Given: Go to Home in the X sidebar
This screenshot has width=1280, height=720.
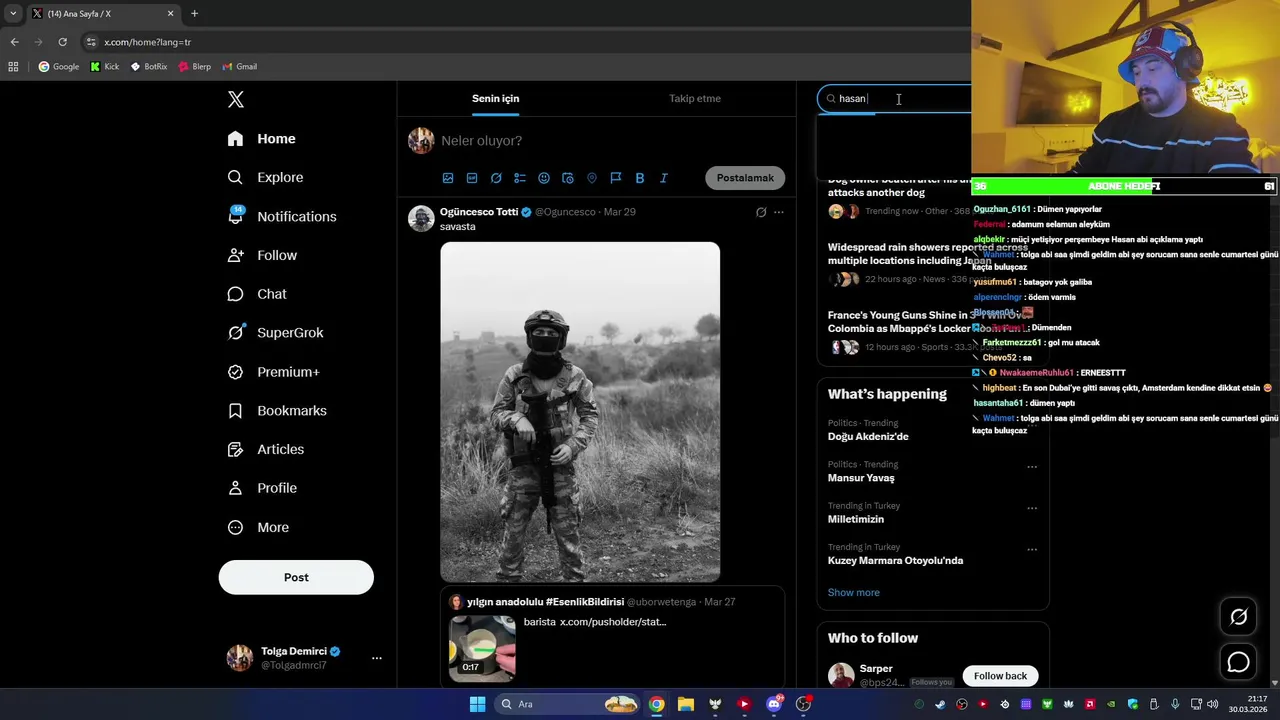Looking at the screenshot, I should coord(262,138).
